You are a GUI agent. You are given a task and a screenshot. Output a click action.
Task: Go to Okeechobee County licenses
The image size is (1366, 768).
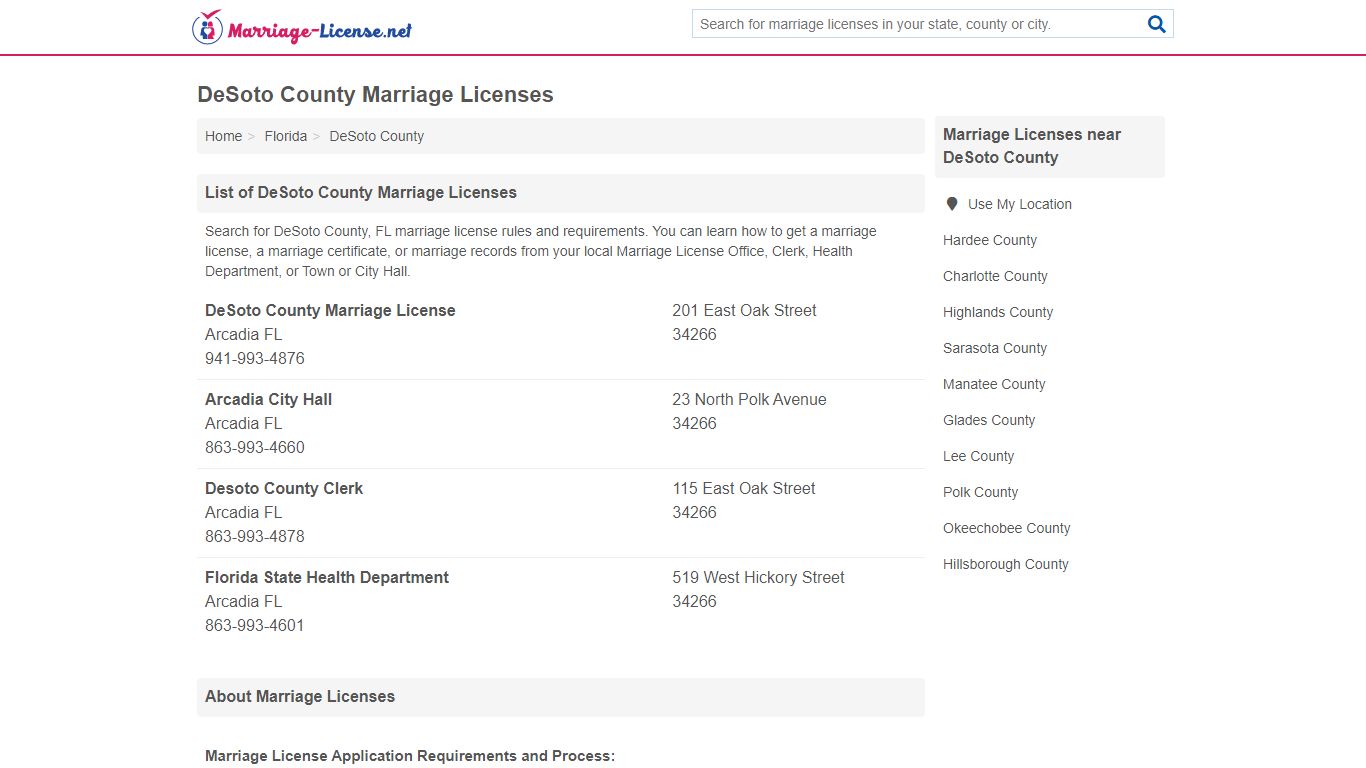pyautogui.click(x=1006, y=528)
